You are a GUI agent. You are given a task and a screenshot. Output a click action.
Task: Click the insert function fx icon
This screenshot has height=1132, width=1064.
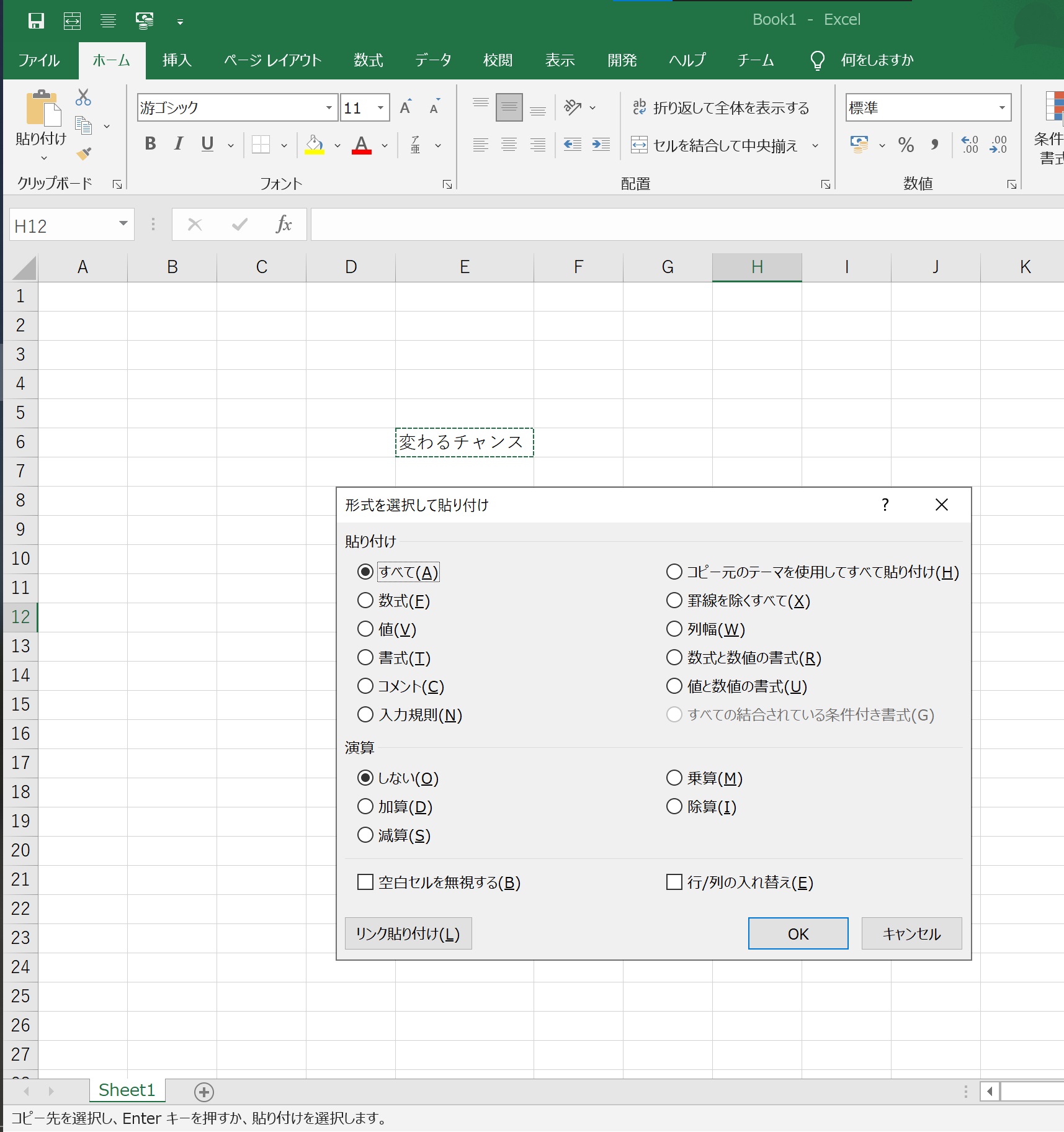pyautogui.click(x=284, y=224)
